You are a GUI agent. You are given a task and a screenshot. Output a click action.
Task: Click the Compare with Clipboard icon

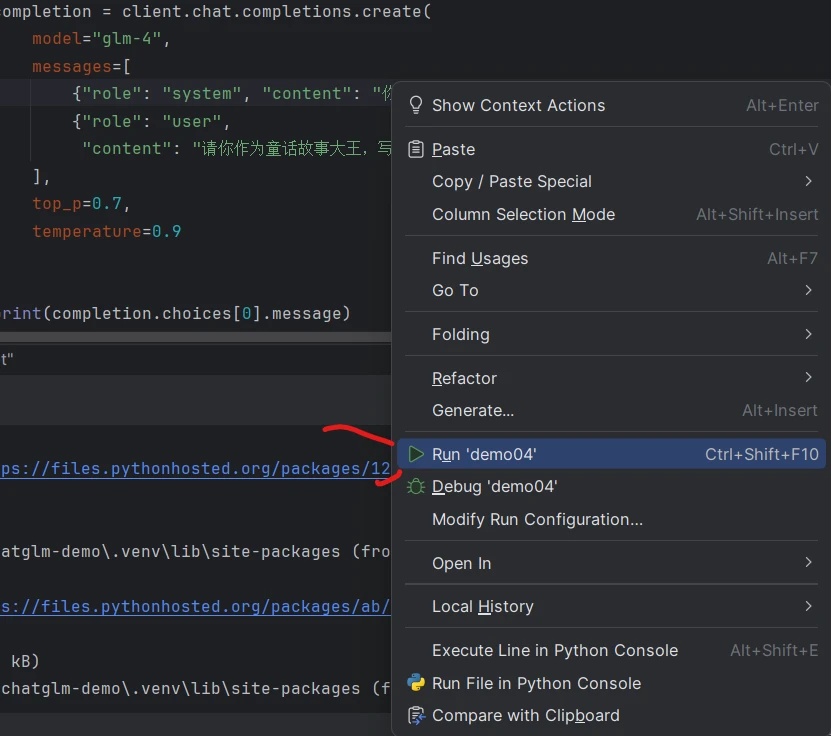(x=416, y=716)
